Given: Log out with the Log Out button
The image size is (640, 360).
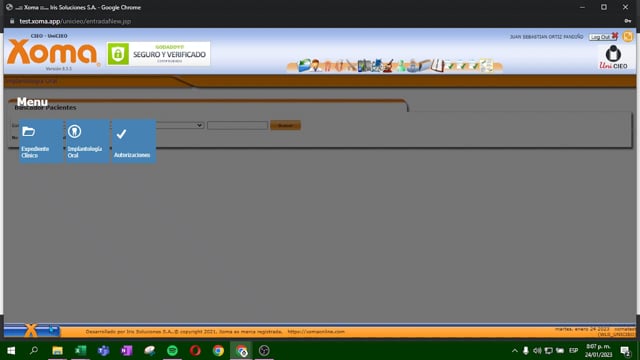Looking at the screenshot, I should click(603, 37).
